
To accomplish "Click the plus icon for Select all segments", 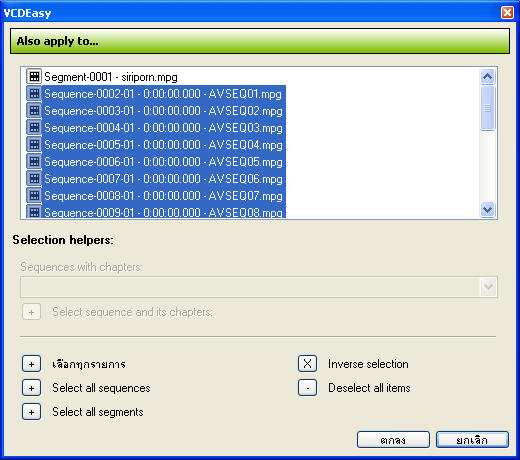I will 31,412.
